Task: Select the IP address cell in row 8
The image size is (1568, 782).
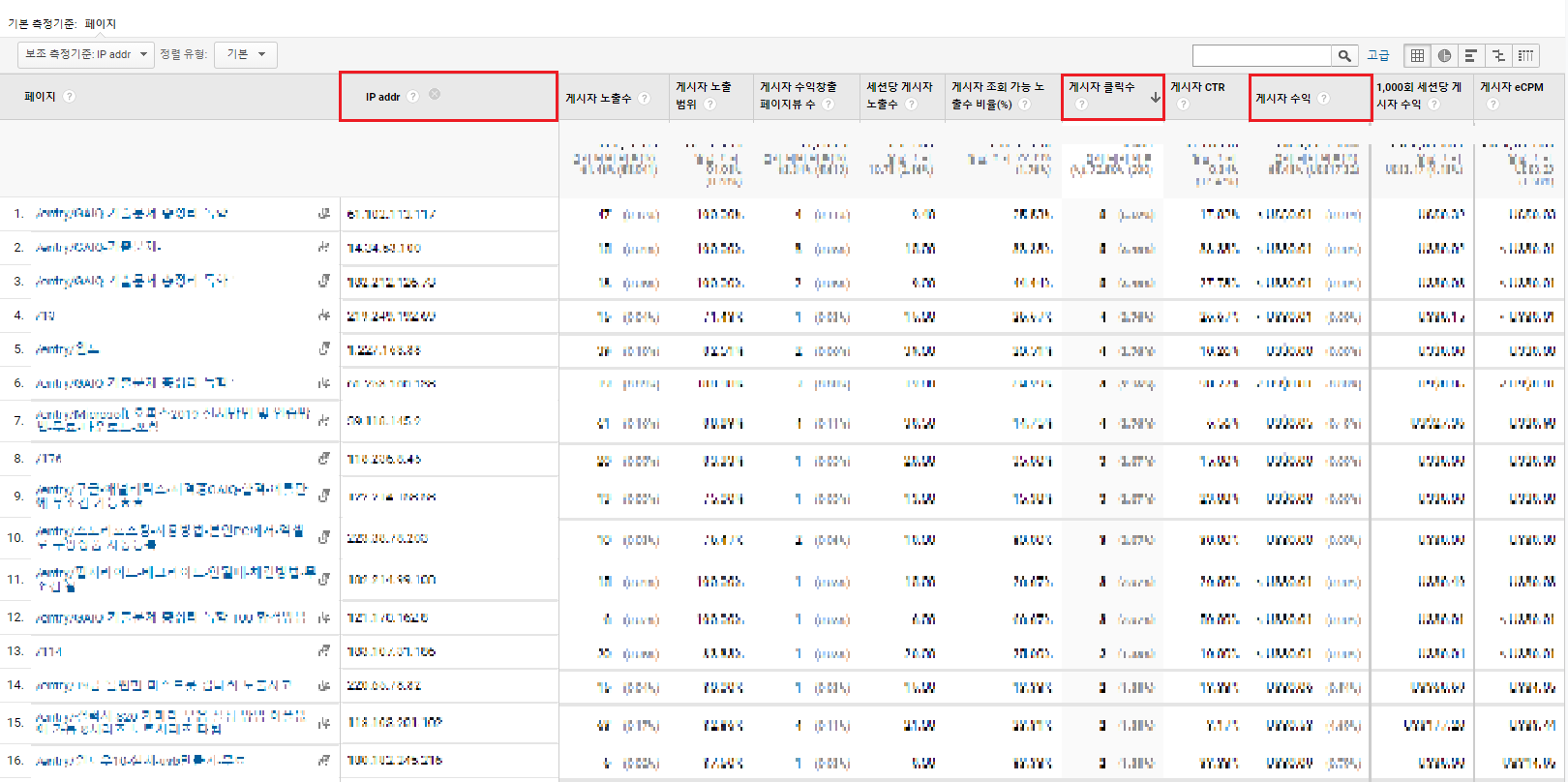Action: (384, 459)
